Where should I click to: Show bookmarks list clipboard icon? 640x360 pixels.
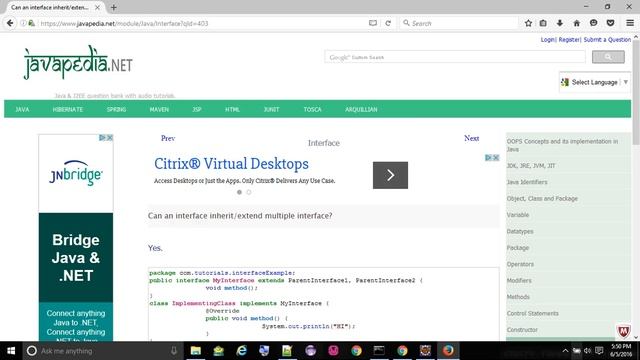pyautogui.click(x=543, y=23)
